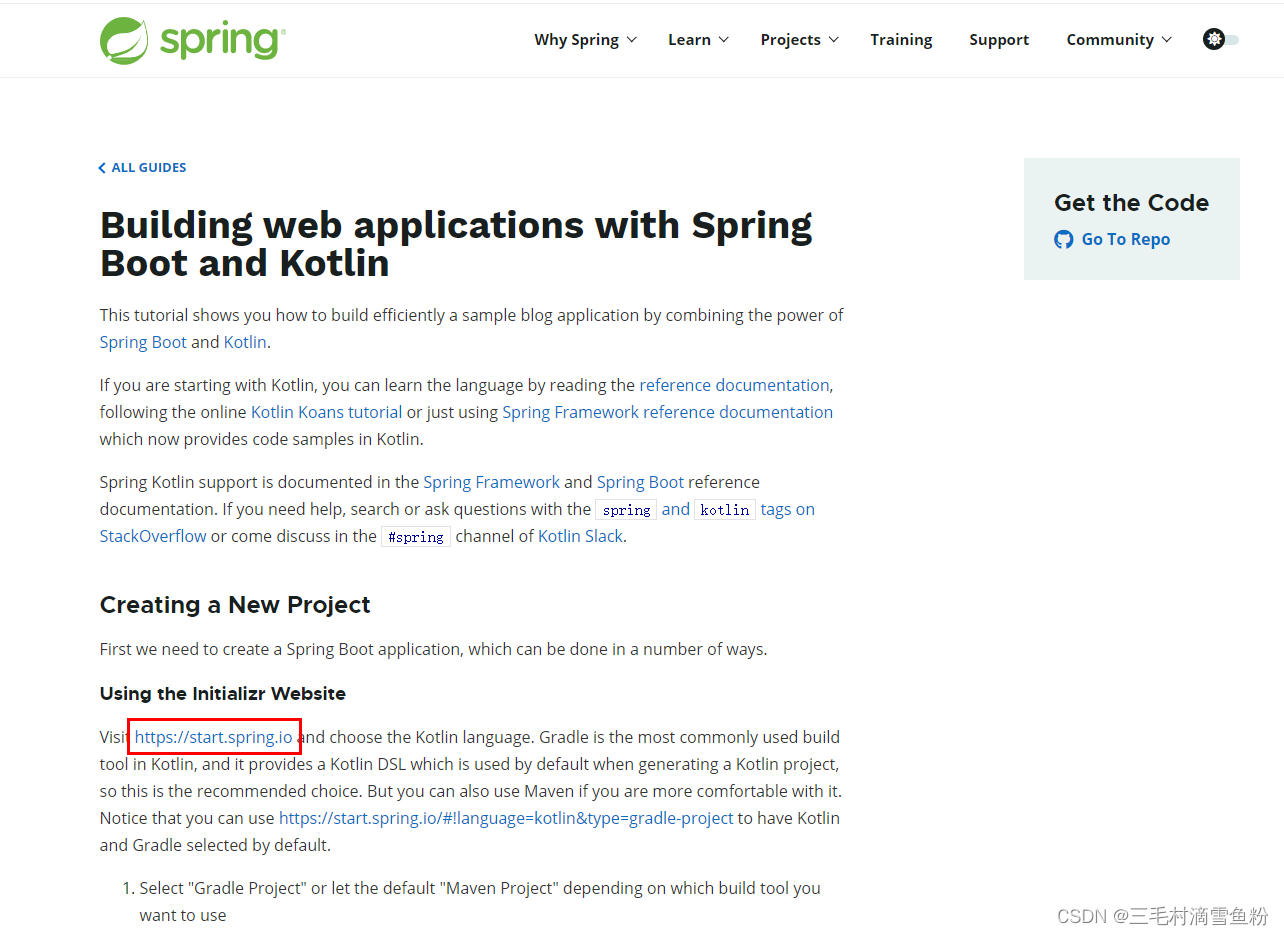Viewport: 1284px width, 935px height.
Task: Click the back chevron before ALL GUIDES
Action: (102, 168)
